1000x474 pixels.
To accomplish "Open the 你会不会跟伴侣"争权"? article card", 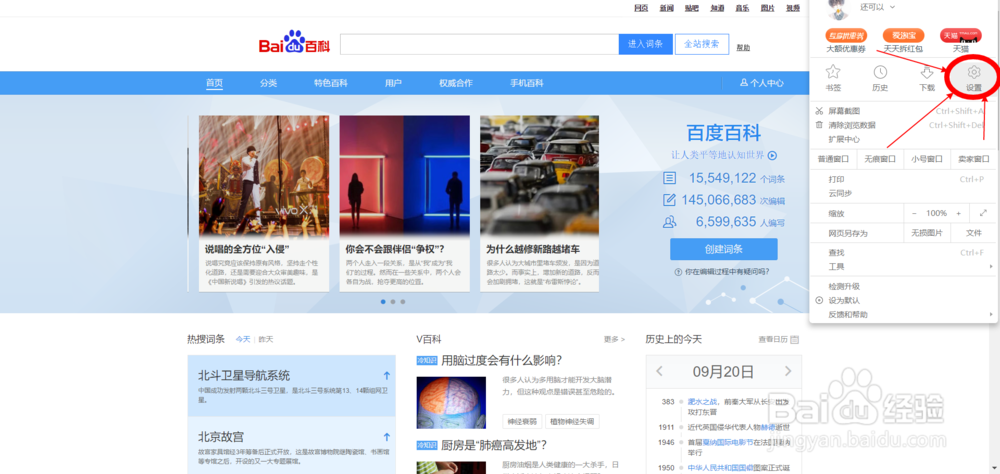I will tap(404, 204).
